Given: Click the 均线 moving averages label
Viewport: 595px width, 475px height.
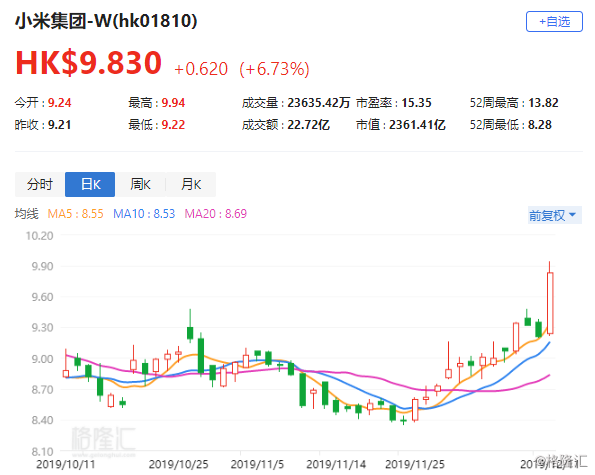Looking at the screenshot, I should pyautogui.click(x=27, y=214).
